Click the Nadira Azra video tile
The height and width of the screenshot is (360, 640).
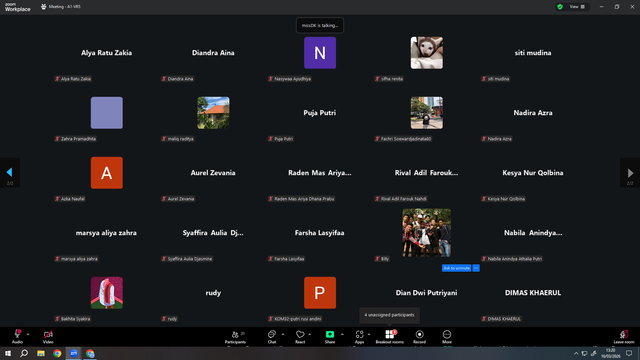click(533, 113)
